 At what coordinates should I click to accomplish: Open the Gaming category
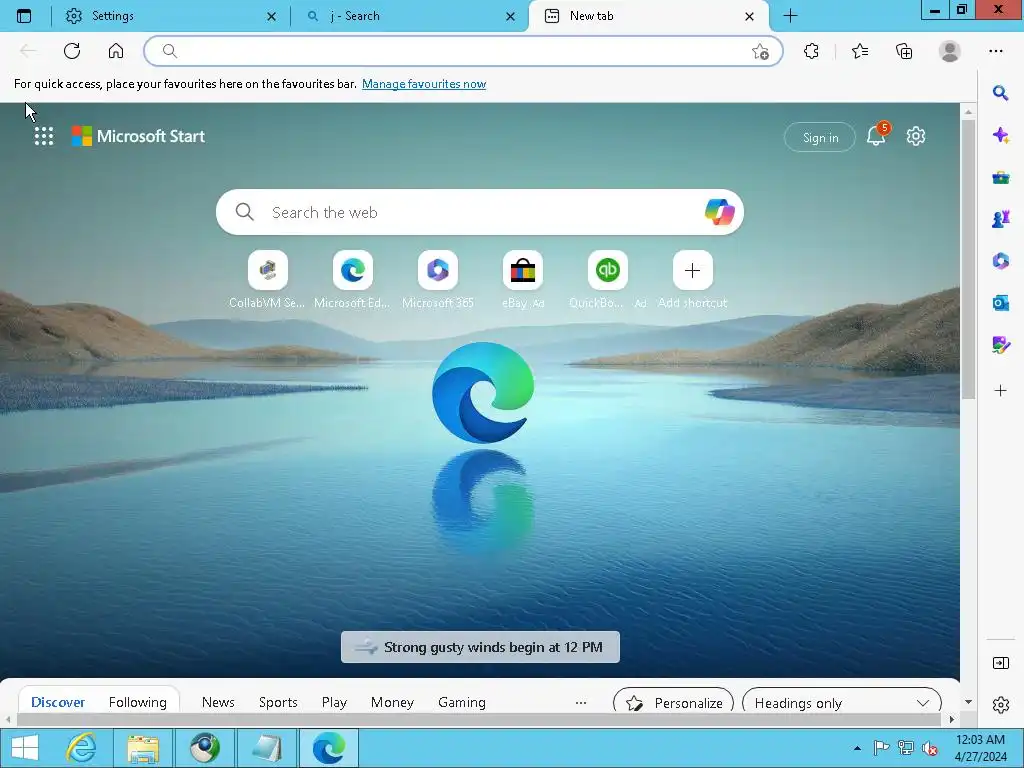462,702
